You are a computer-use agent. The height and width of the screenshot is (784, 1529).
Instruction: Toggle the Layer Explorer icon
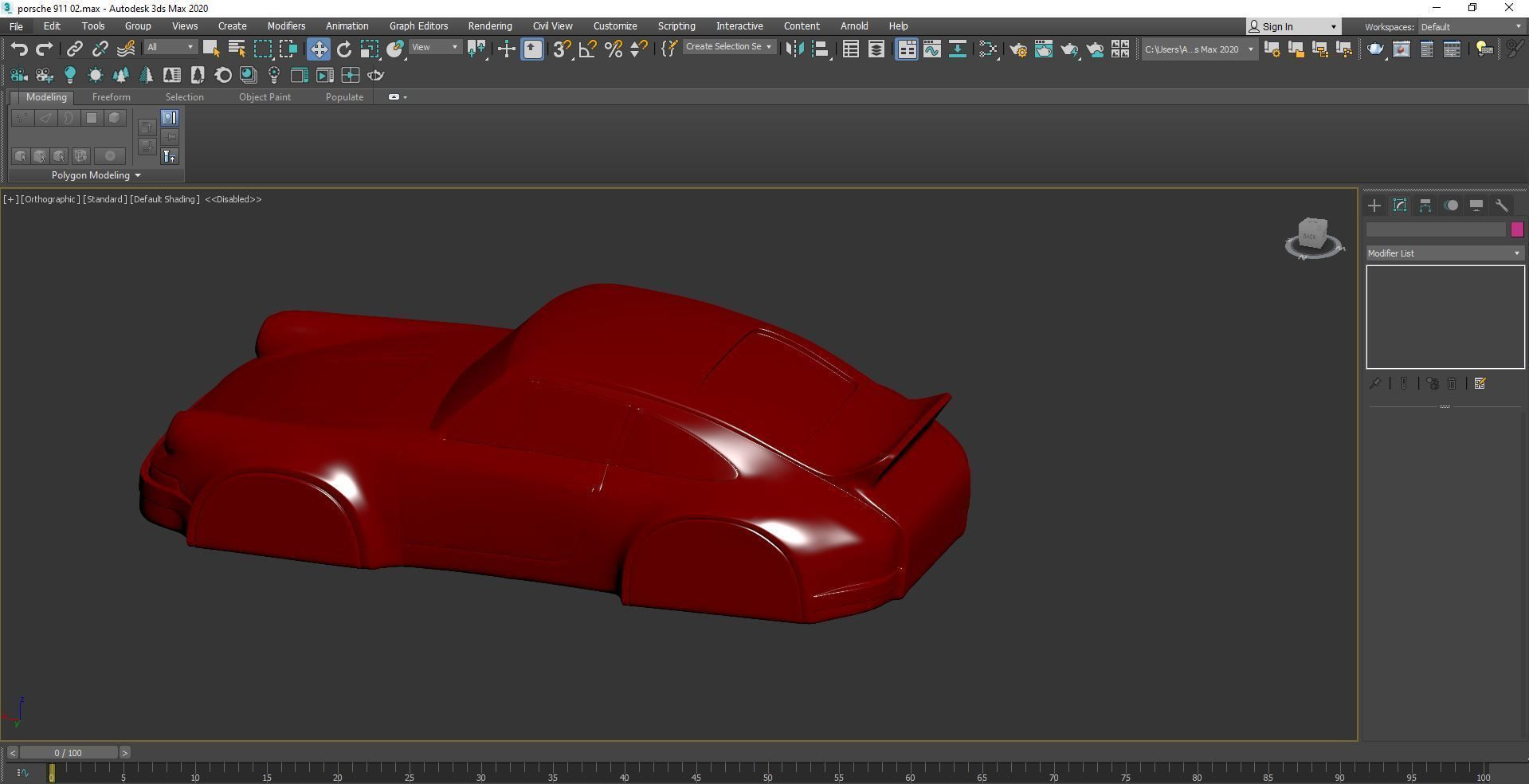click(x=876, y=49)
